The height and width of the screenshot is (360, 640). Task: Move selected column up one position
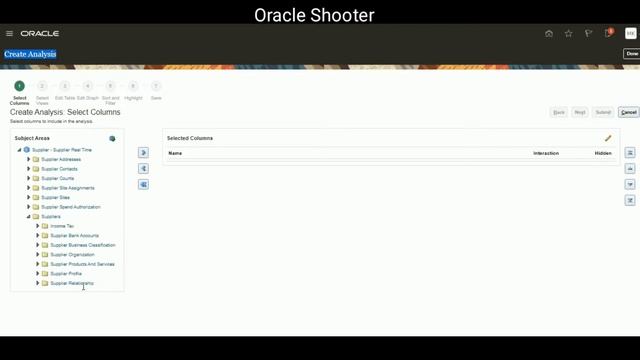pos(630,169)
